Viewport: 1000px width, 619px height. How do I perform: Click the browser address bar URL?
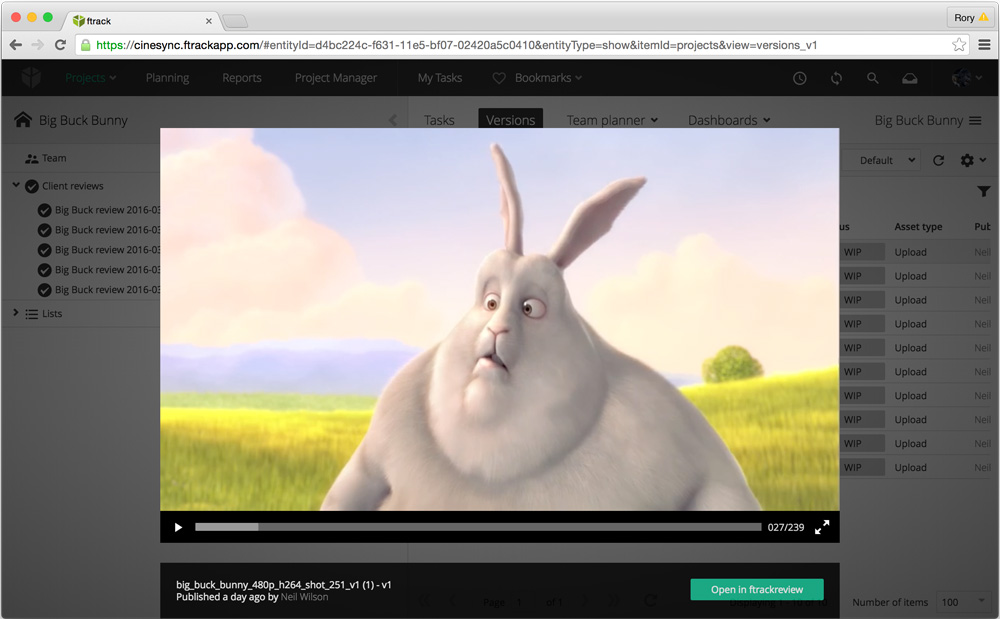pos(457,45)
